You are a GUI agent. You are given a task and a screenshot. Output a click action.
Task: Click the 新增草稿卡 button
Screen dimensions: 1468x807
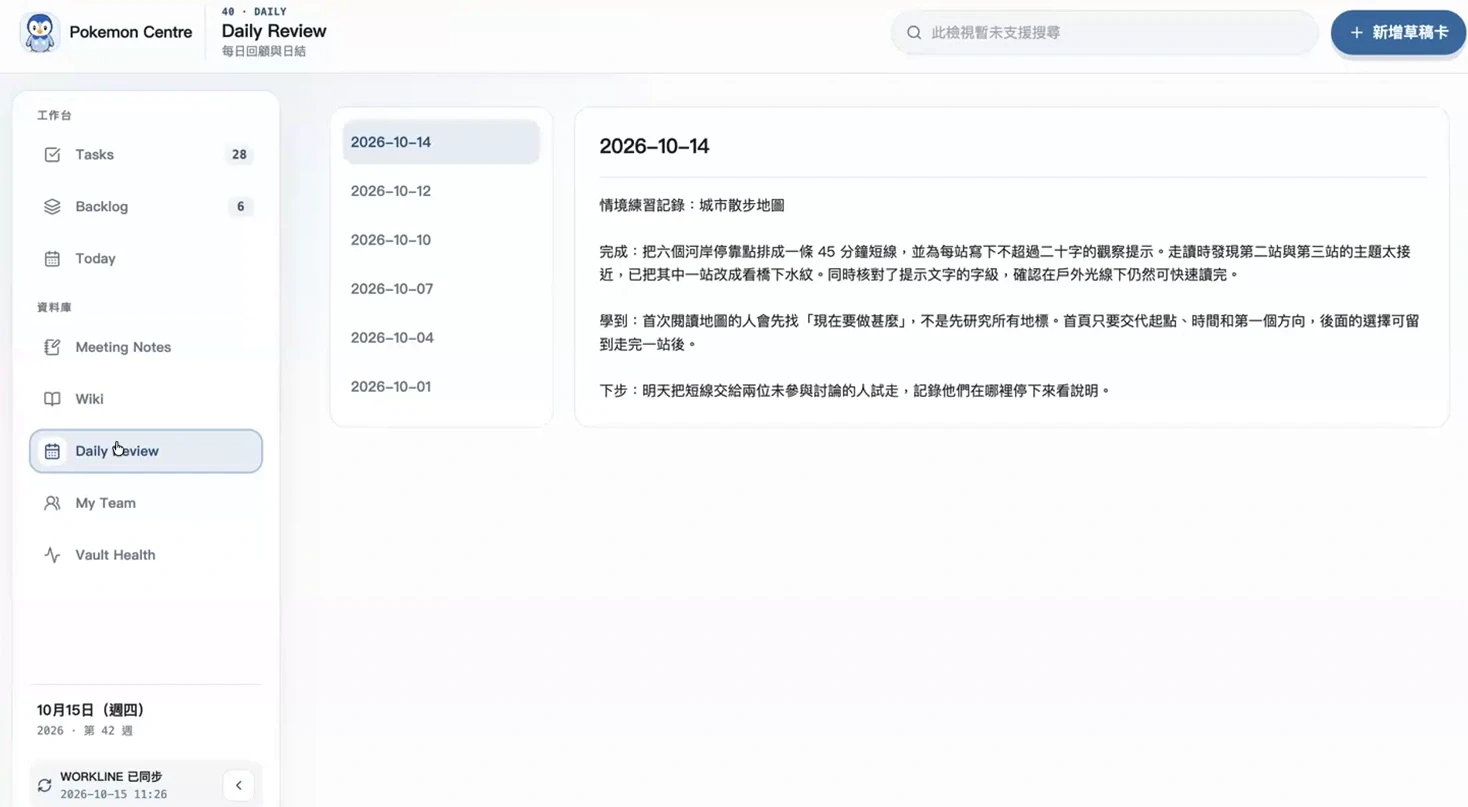pyautogui.click(x=1398, y=33)
